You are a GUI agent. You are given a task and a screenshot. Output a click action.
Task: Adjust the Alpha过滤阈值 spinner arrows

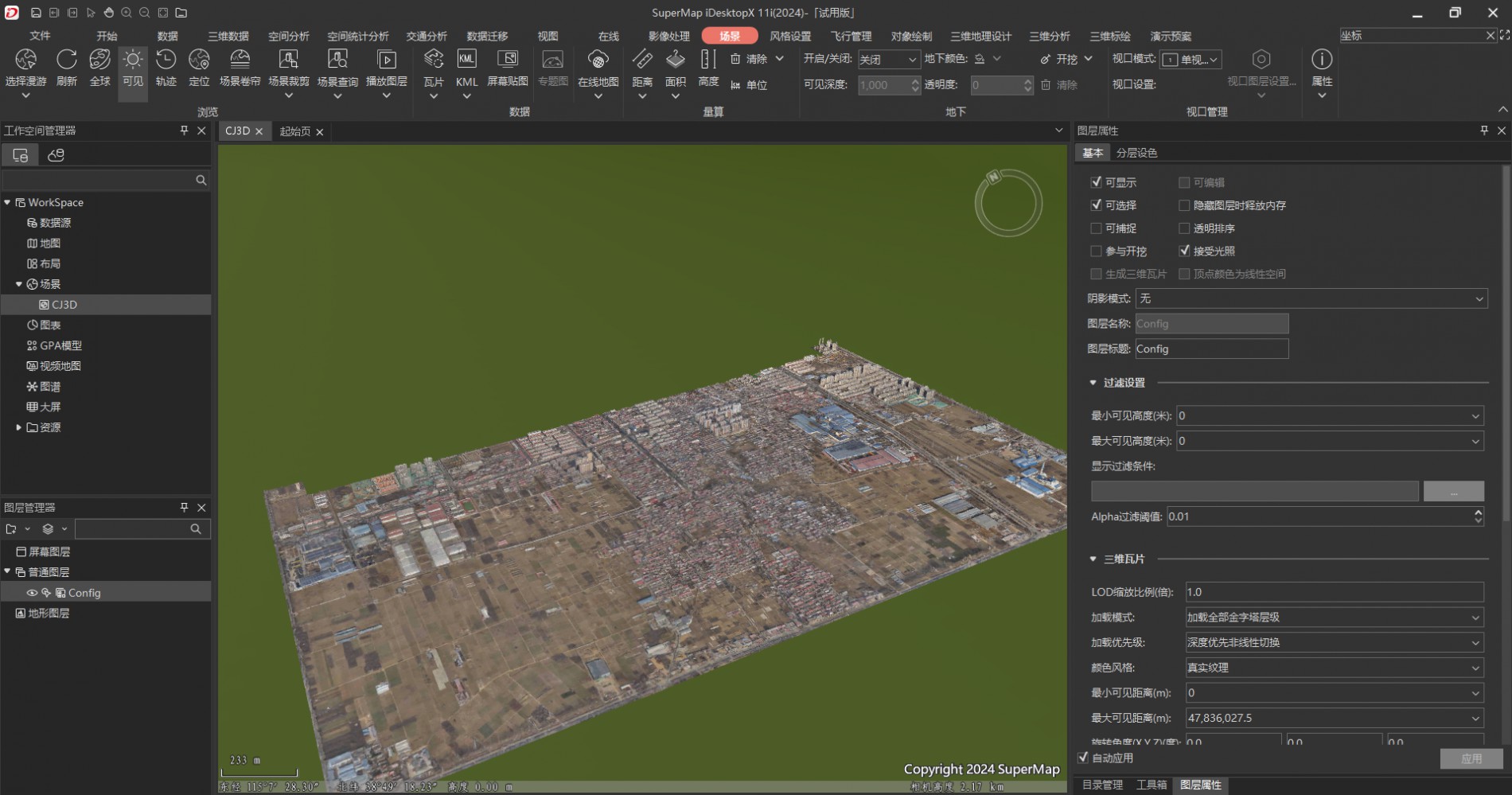[1479, 516]
